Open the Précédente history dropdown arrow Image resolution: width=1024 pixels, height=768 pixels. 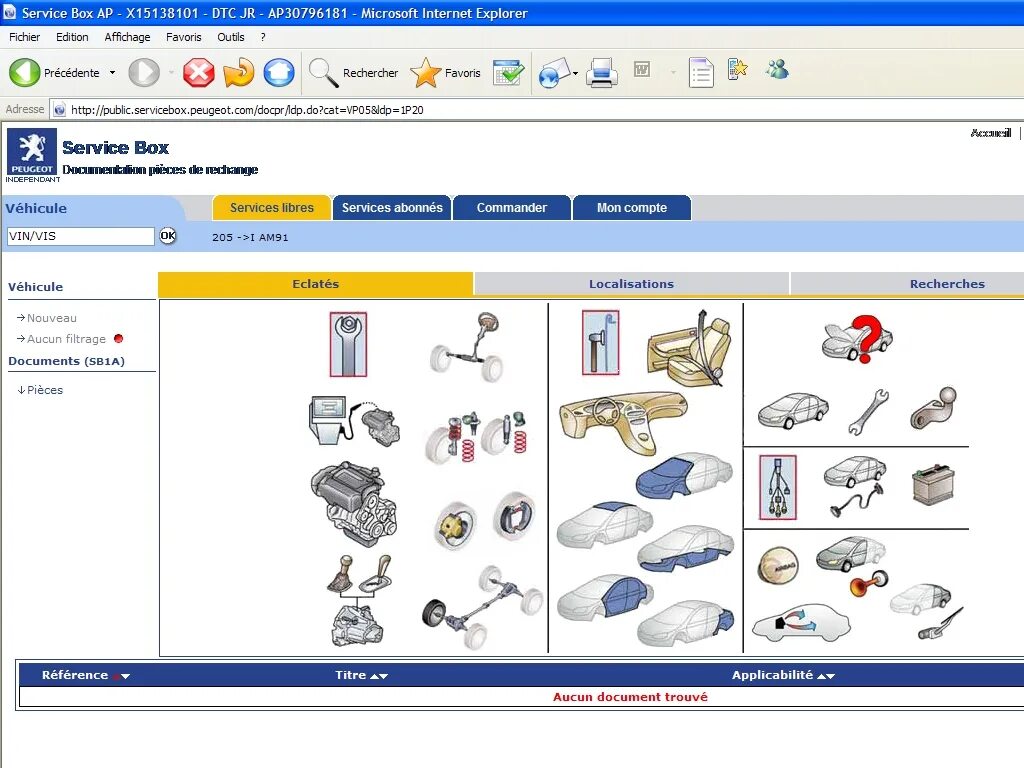pos(112,72)
